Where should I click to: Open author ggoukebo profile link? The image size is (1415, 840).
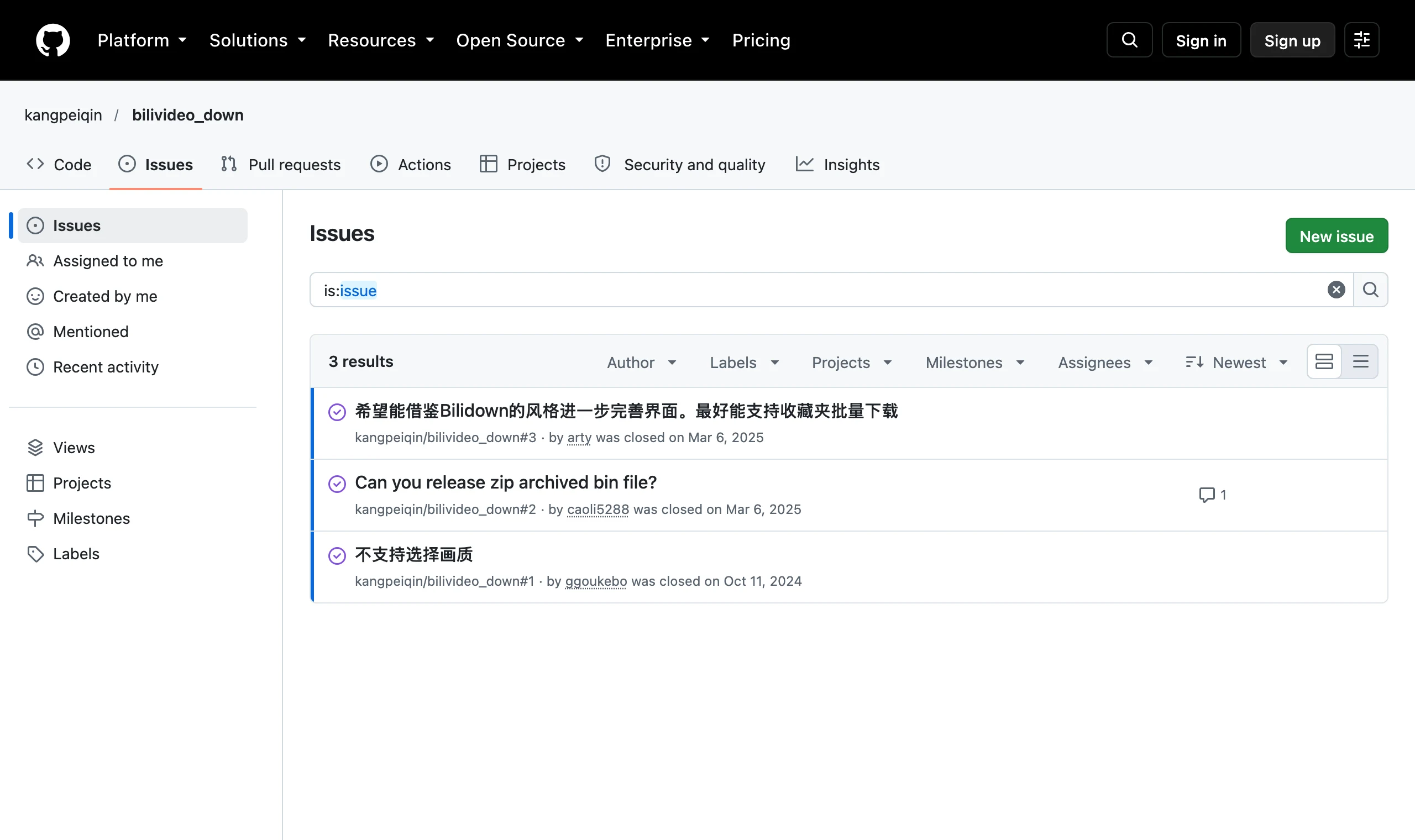coord(595,581)
